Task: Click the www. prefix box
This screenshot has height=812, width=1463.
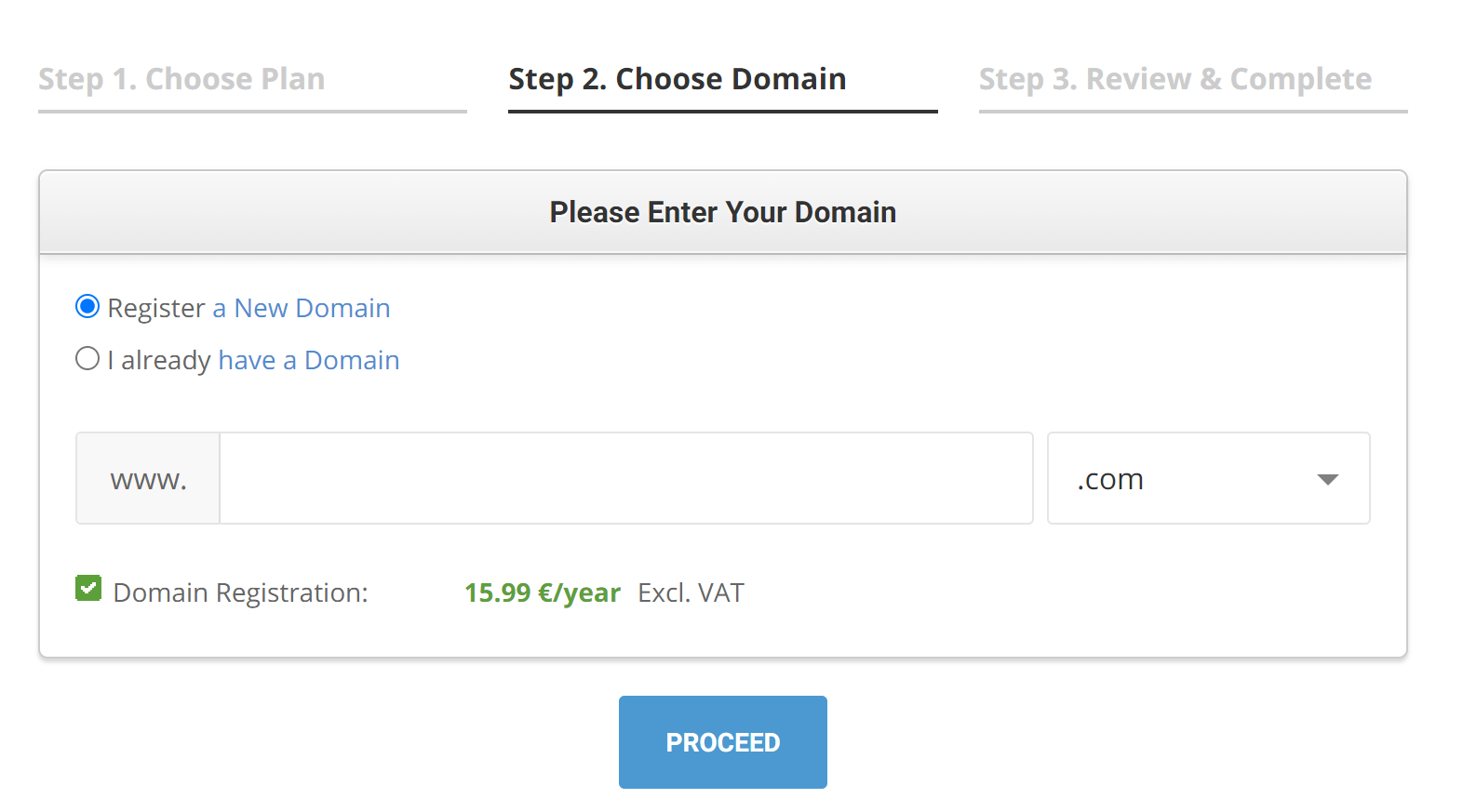Action: 148,478
